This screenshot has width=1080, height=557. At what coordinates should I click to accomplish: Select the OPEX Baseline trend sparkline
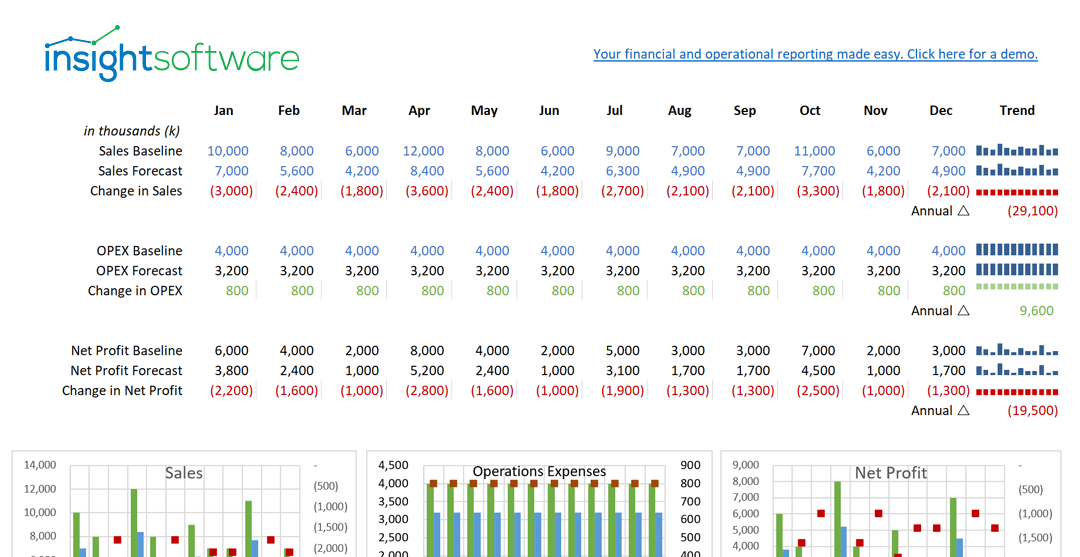(x=1017, y=249)
